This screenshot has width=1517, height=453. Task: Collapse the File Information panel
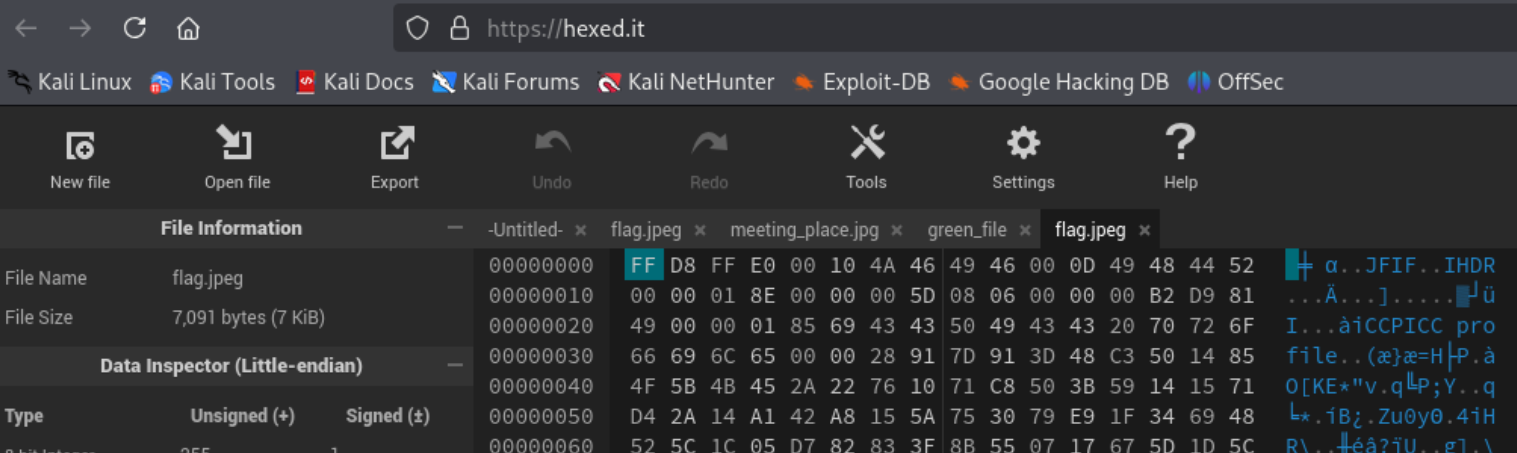(x=455, y=228)
